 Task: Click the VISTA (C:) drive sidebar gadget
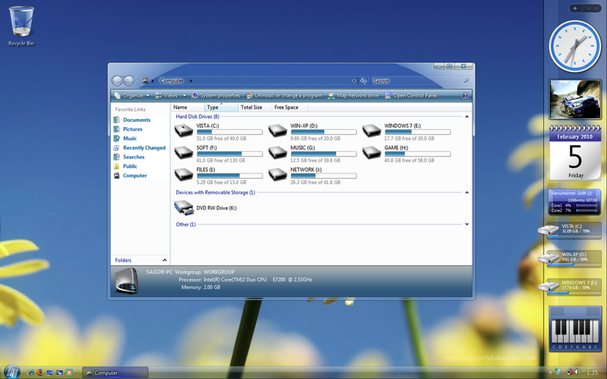coord(570,230)
